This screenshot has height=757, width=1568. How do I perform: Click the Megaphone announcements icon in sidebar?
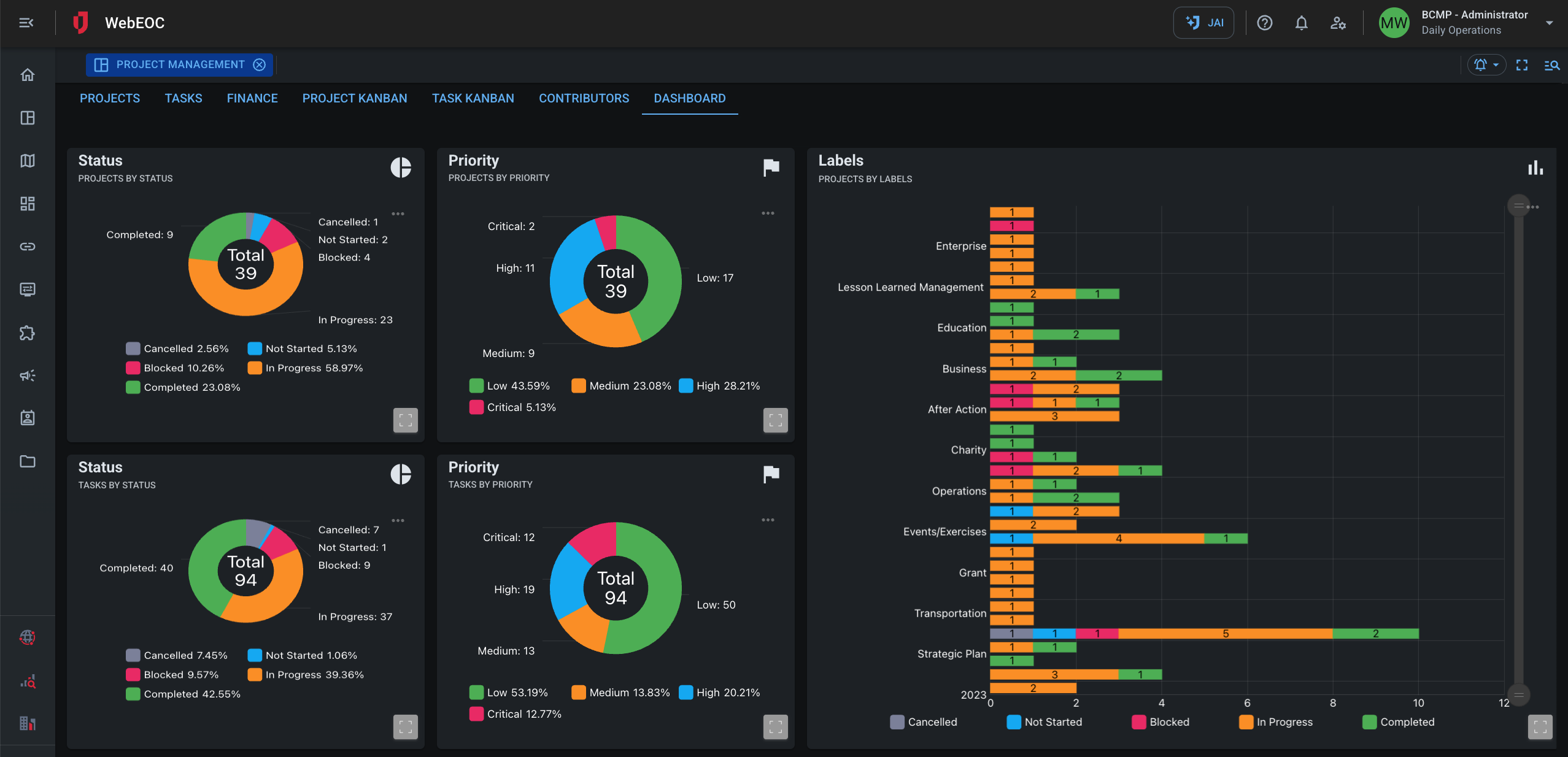click(x=28, y=375)
